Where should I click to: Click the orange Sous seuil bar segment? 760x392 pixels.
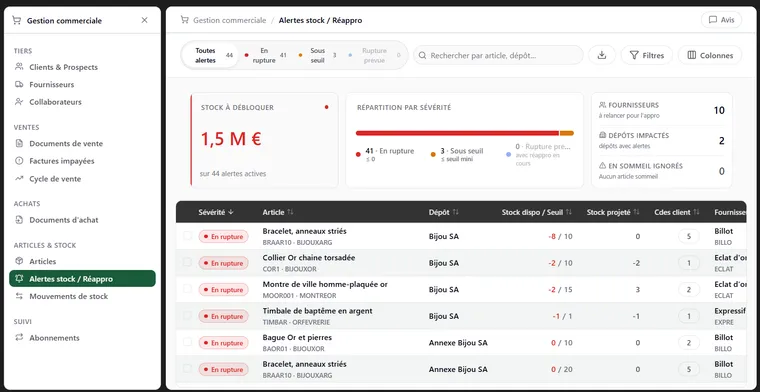(567, 133)
